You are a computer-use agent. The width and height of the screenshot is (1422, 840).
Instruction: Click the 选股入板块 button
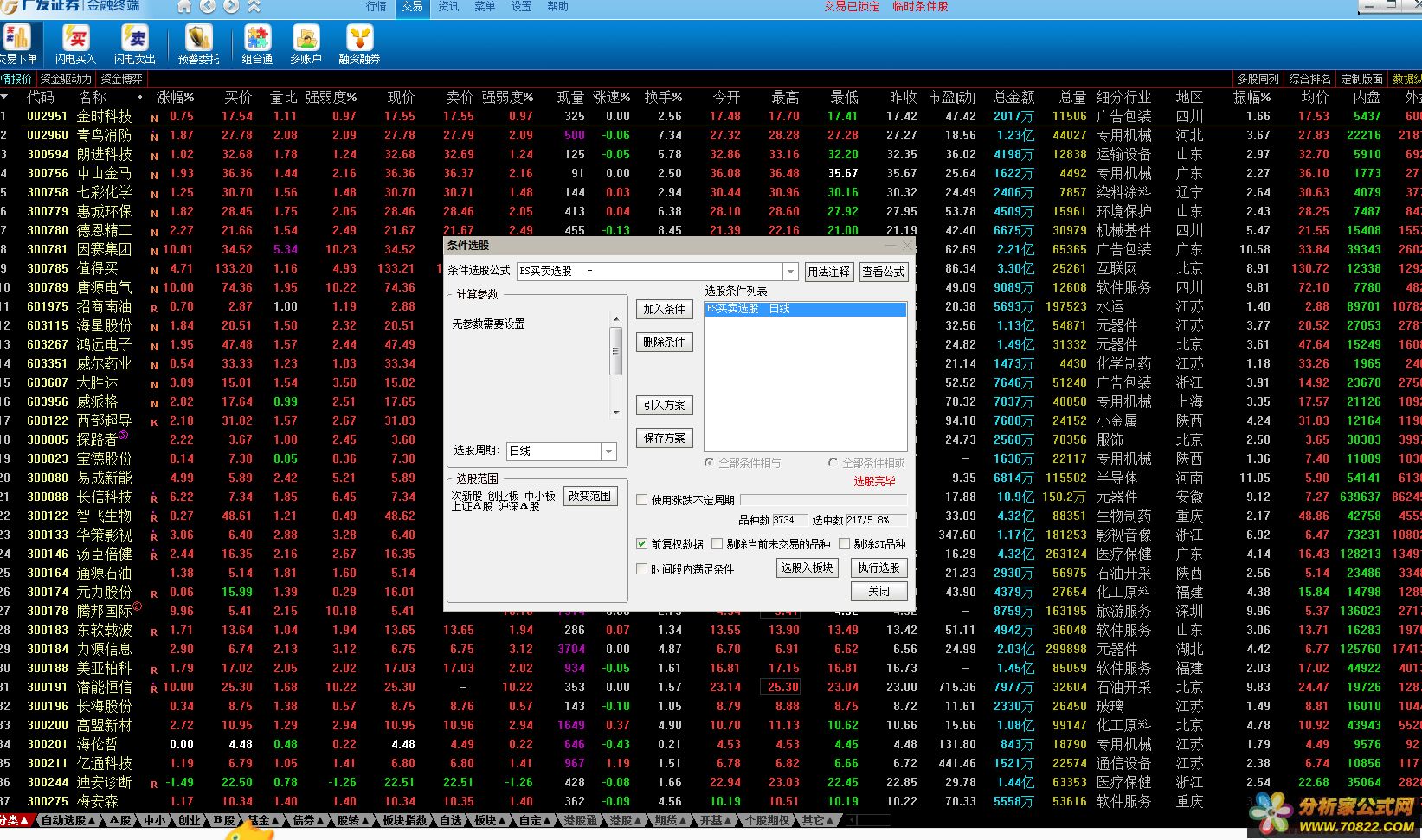pos(807,567)
